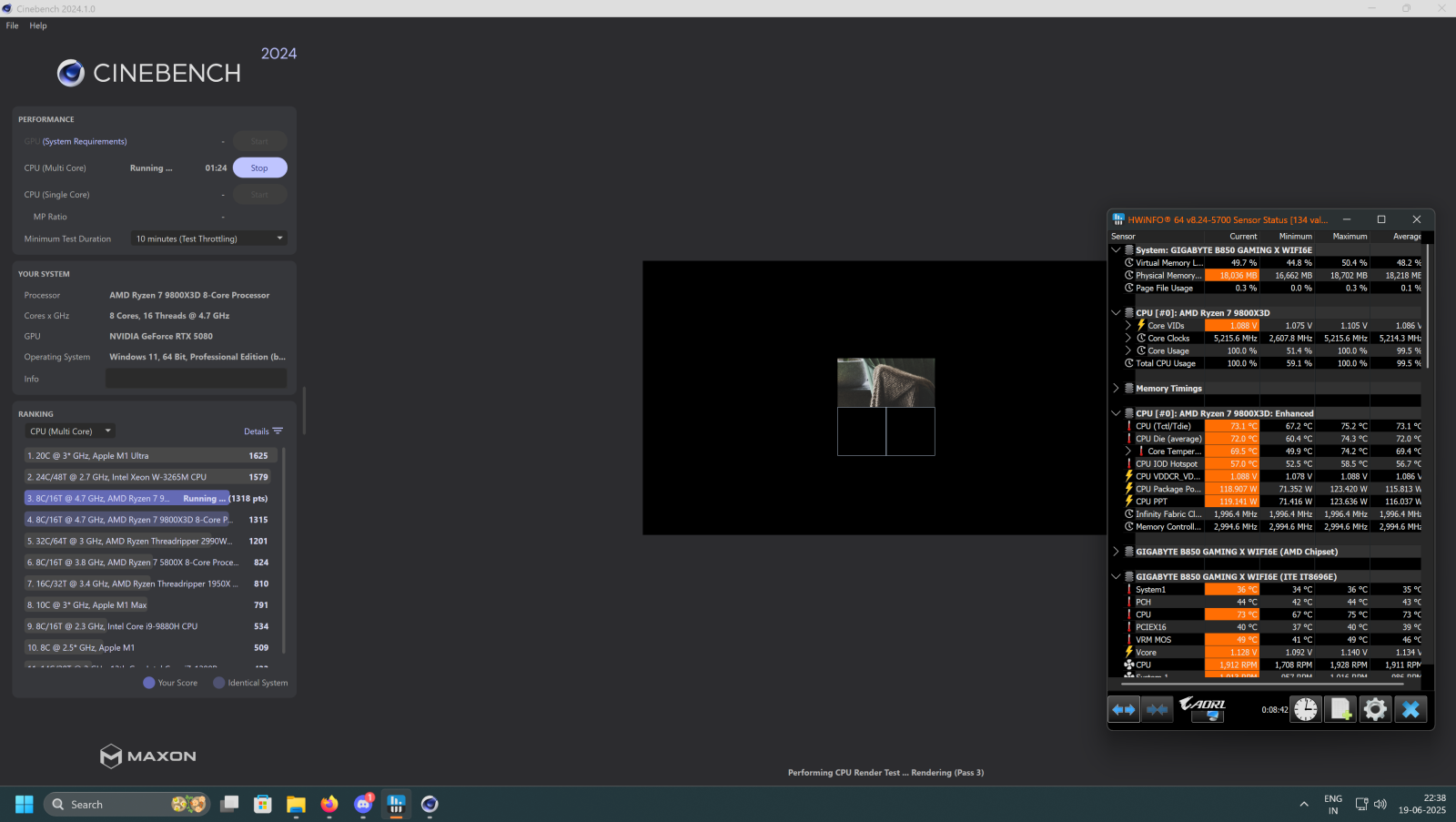This screenshot has width=1456, height=822.
Task: Click the Current column header
Action: point(1243,237)
